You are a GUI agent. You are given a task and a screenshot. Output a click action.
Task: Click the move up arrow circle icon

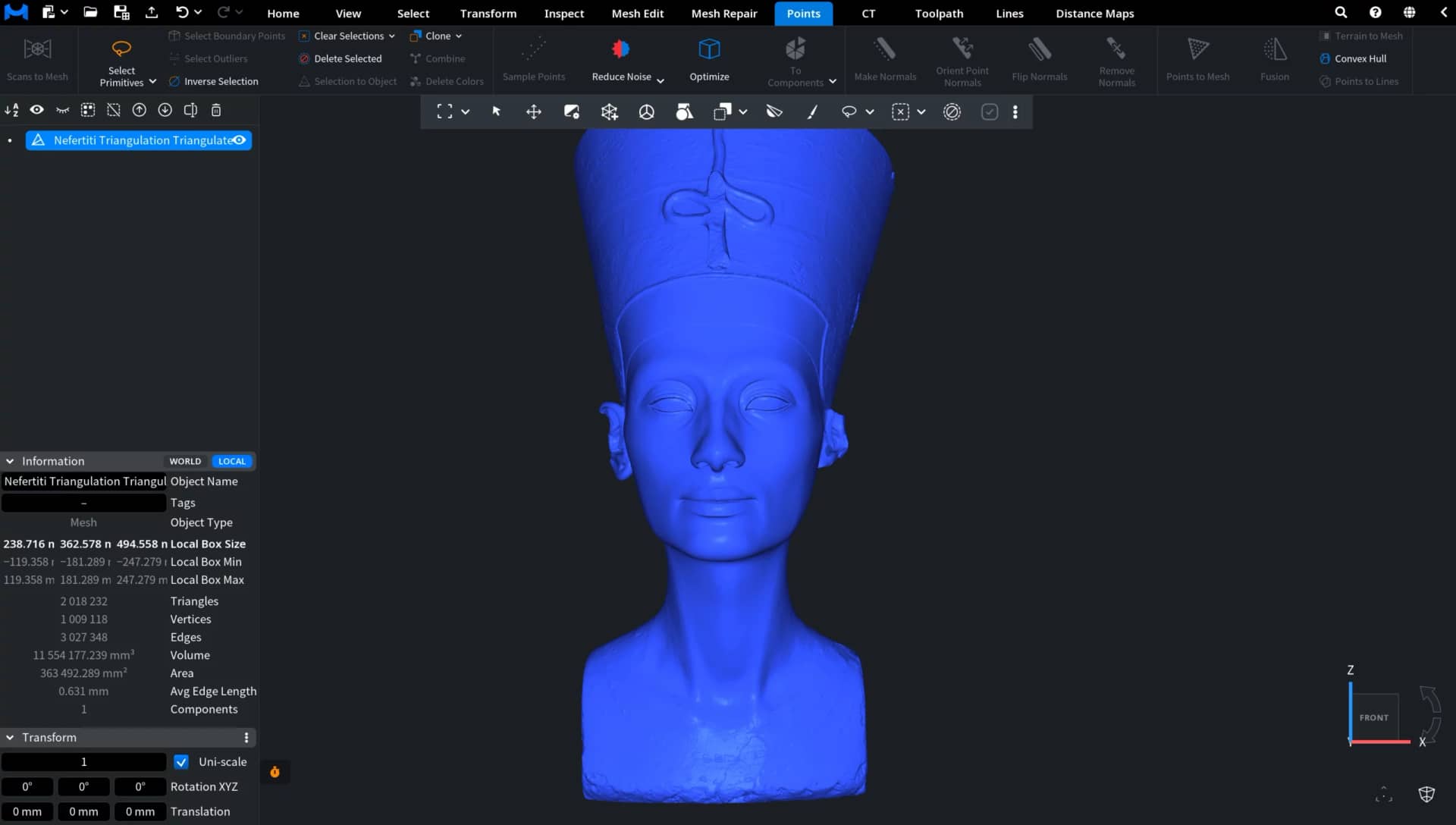pos(140,110)
